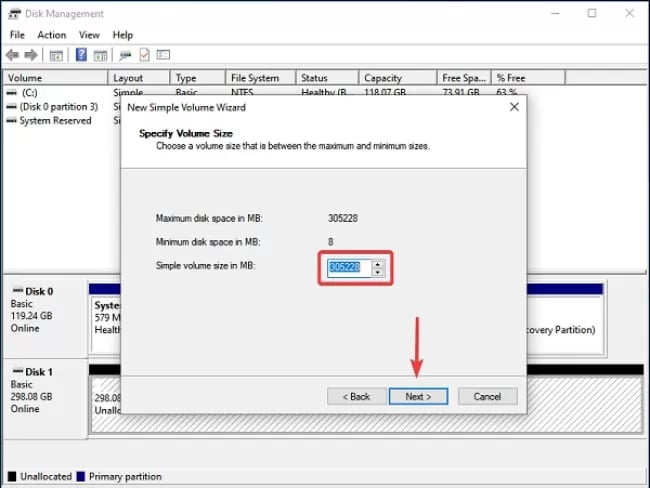
Task: Open the File menu
Action: (17, 35)
